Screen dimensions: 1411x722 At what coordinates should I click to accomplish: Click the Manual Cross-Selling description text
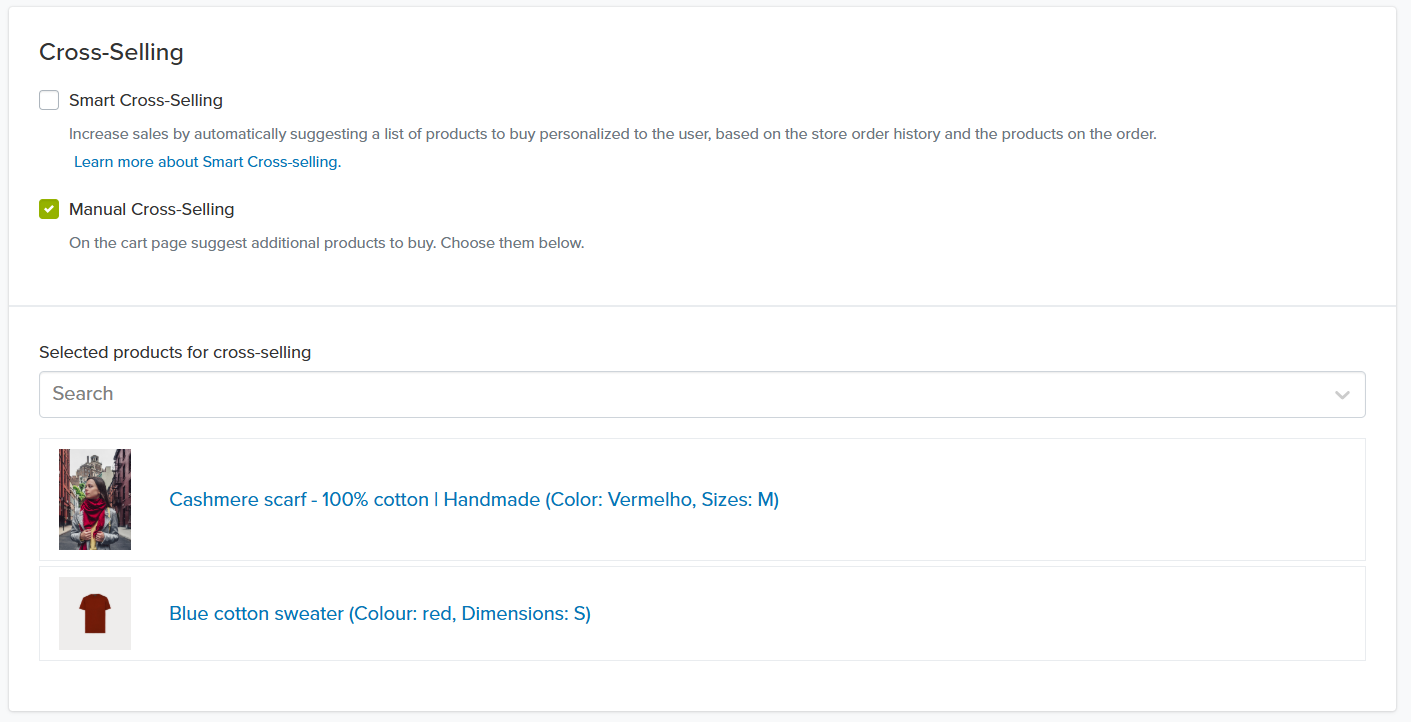[326, 243]
